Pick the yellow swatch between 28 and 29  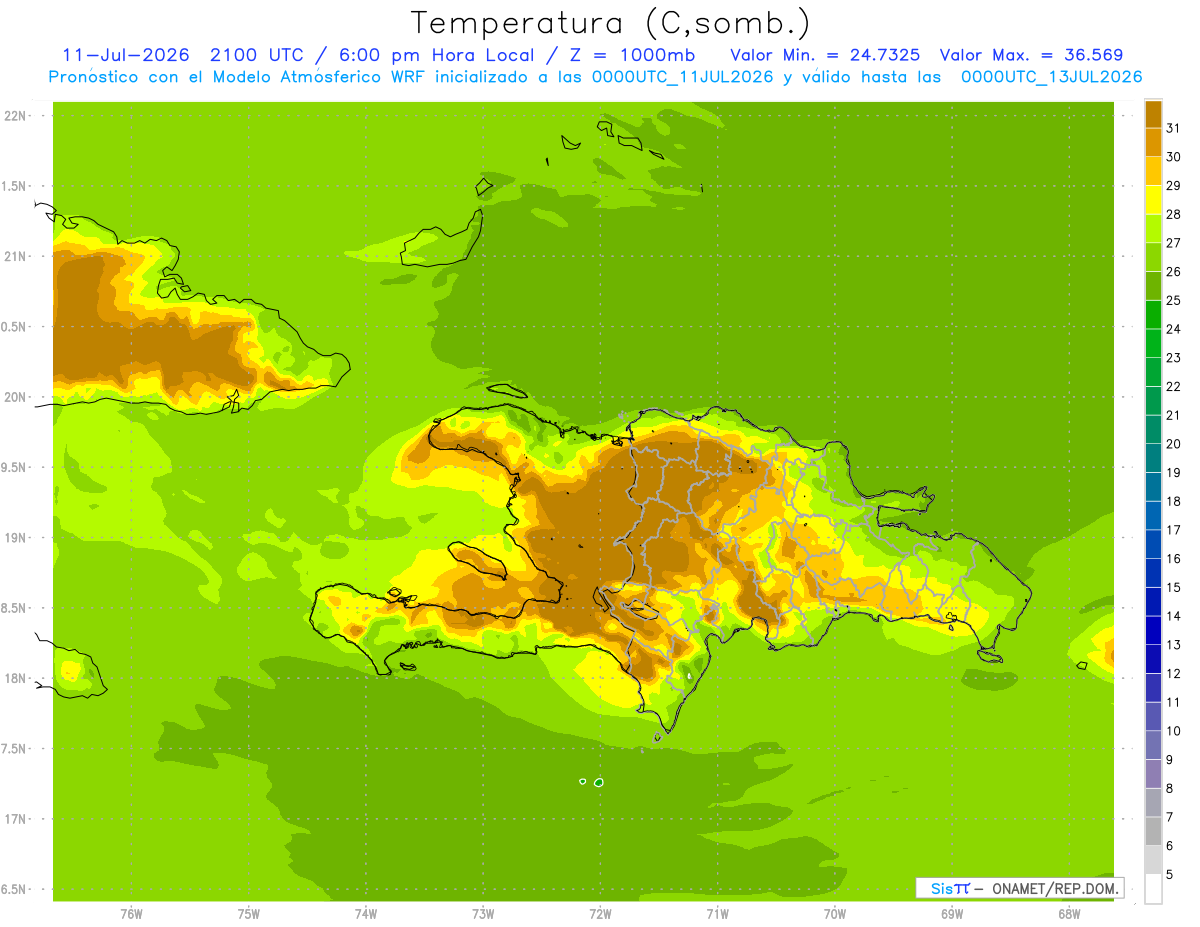[1153, 200]
